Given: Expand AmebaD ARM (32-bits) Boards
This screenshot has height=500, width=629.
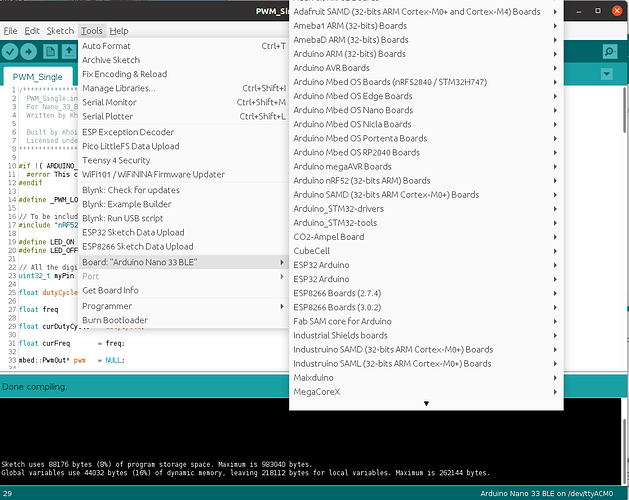Looking at the screenshot, I should click(426, 40).
